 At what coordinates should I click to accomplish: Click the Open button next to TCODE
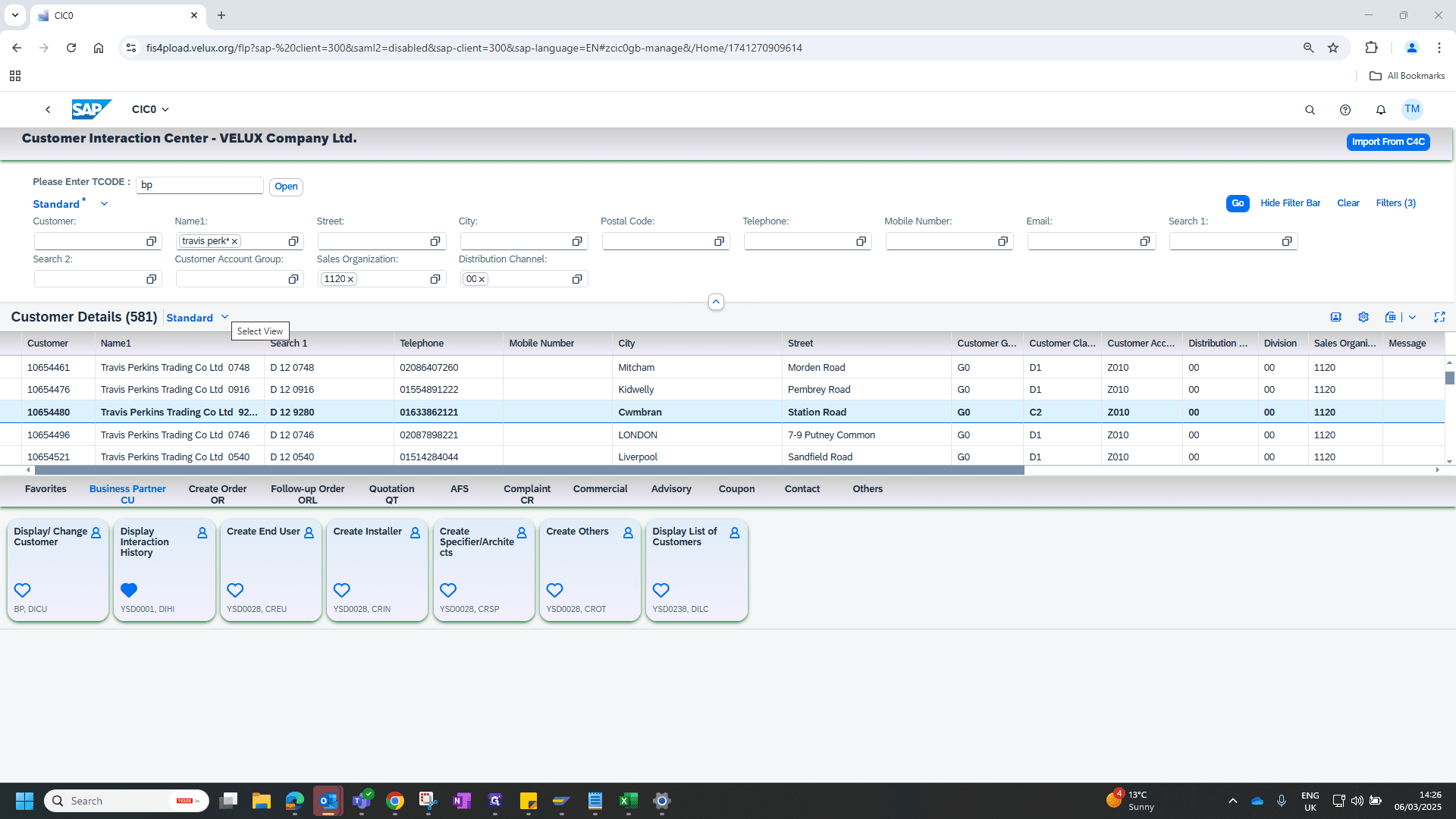point(286,187)
